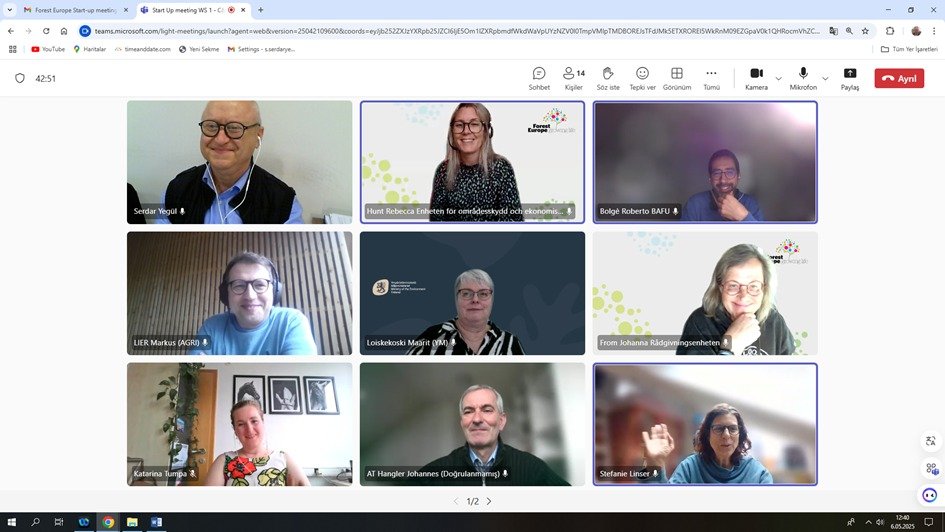Click translate page icon in address bar
The image size is (945, 532).
coord(834,31)
